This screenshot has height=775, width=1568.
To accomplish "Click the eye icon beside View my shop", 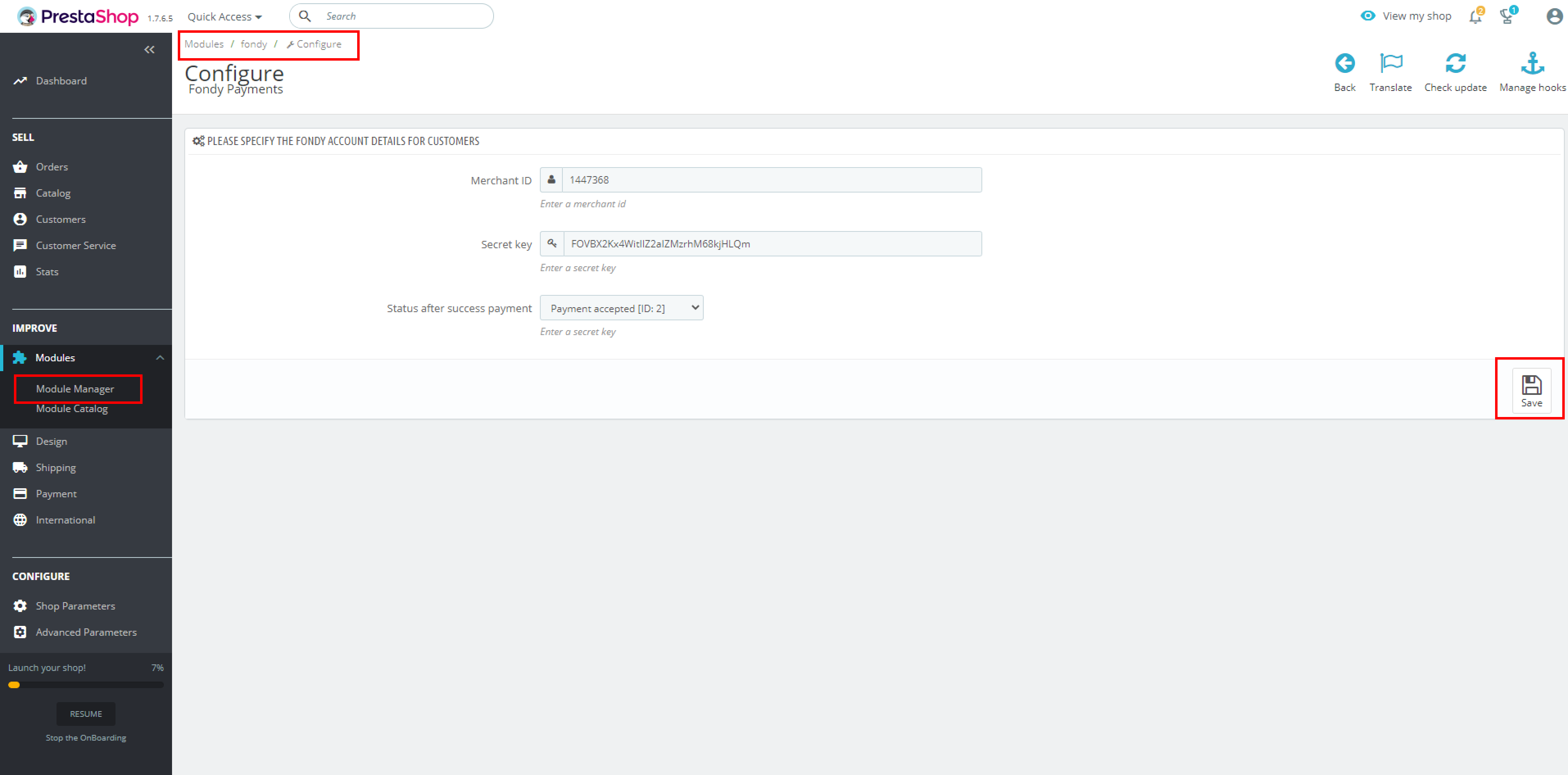I will (x=1368, y=16).
